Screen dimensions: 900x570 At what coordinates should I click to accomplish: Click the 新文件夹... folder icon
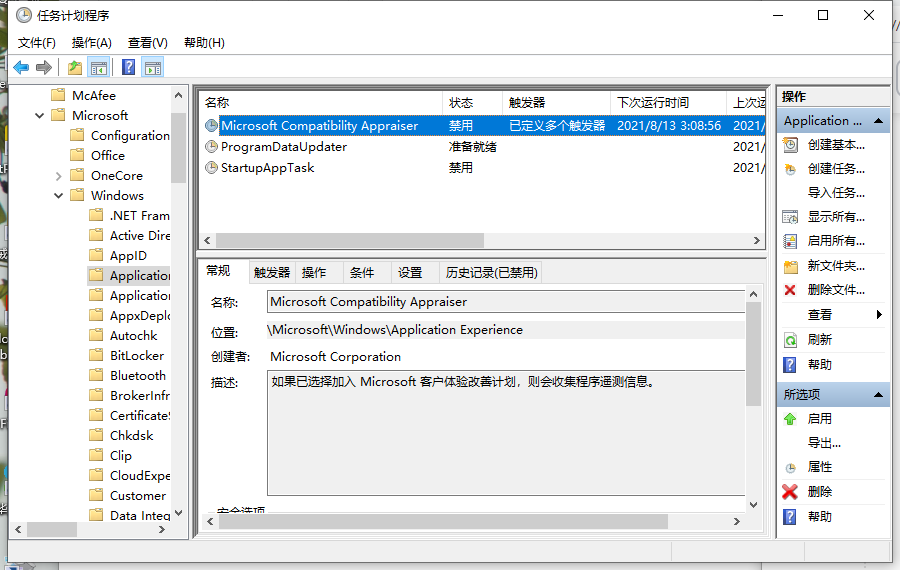[790, 266]
